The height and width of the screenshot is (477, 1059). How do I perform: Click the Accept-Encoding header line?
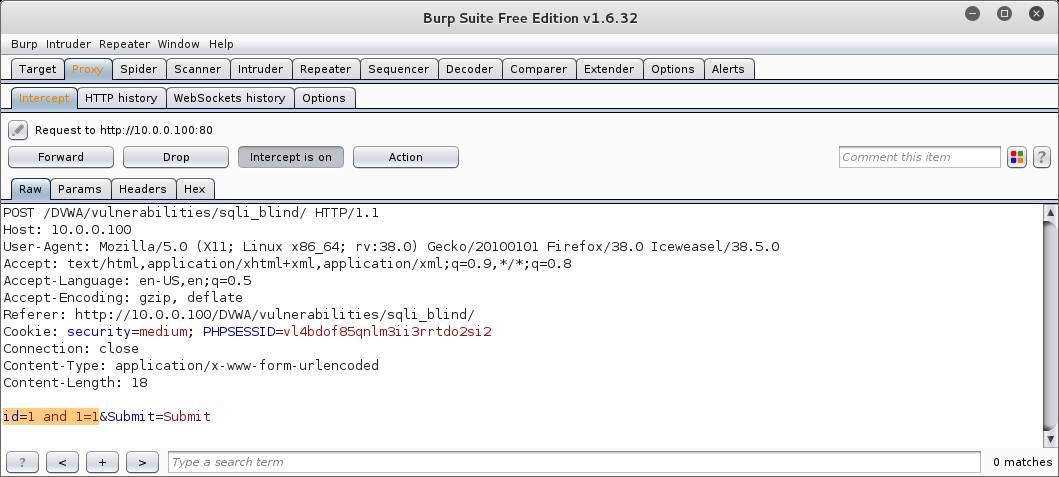(123, 298)
